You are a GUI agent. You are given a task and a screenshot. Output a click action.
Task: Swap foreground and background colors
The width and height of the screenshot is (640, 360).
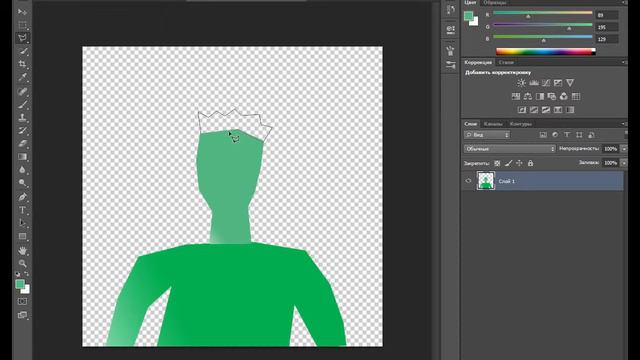(27, 274)
